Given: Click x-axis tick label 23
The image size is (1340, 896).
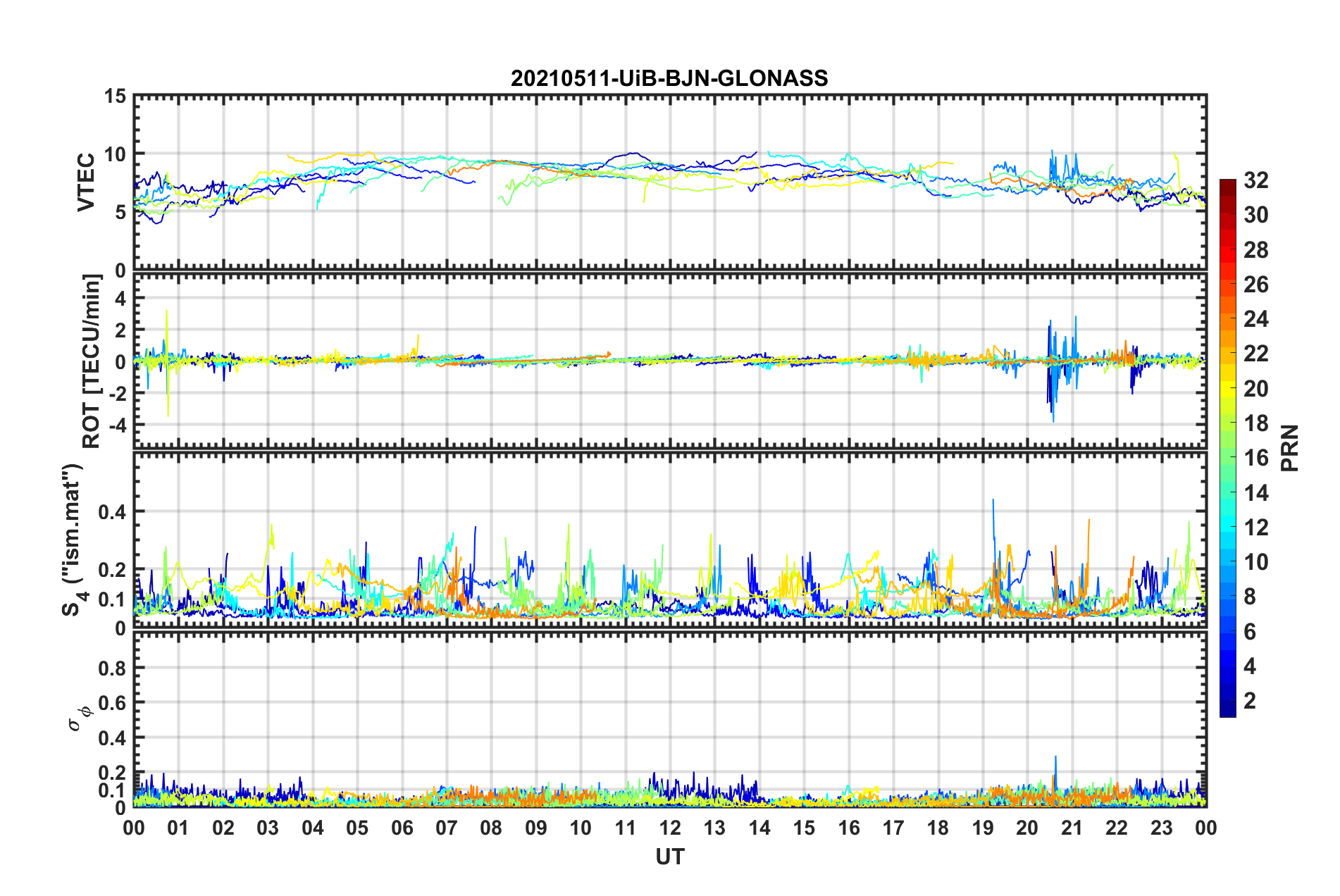Looking at the screenshot, I should pos(1161,828).
